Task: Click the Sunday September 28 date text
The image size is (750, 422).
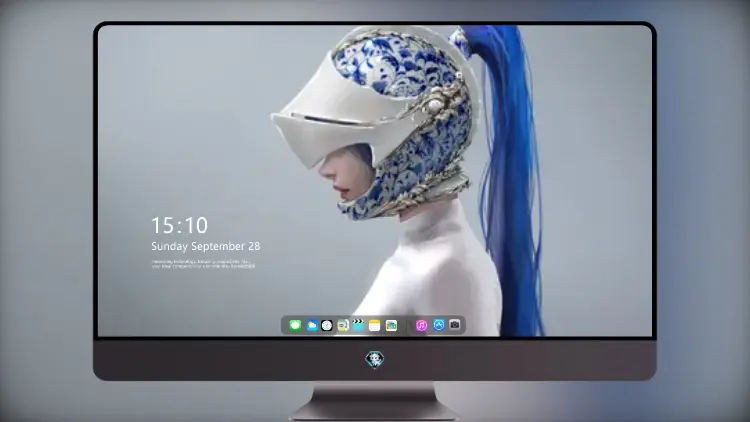Action: (206, 246)
